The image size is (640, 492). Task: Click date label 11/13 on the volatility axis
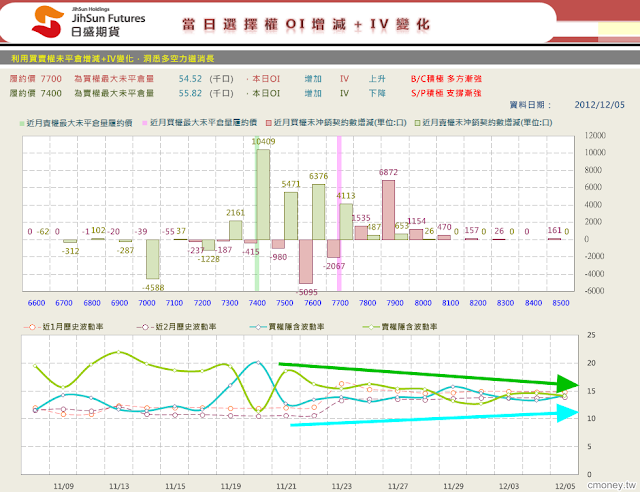(x=119, y=486)
